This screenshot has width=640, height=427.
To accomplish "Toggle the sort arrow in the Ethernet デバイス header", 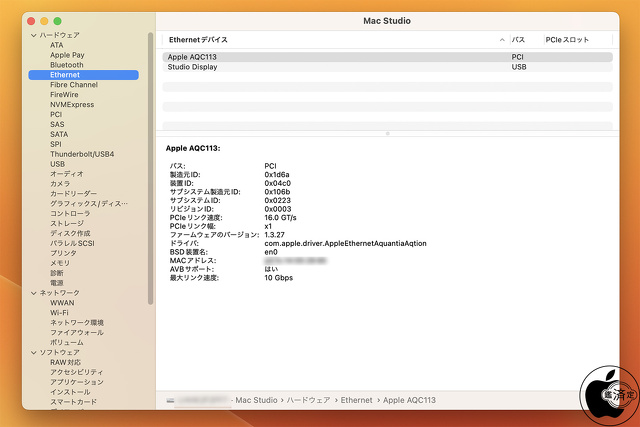I will point(502,40).
